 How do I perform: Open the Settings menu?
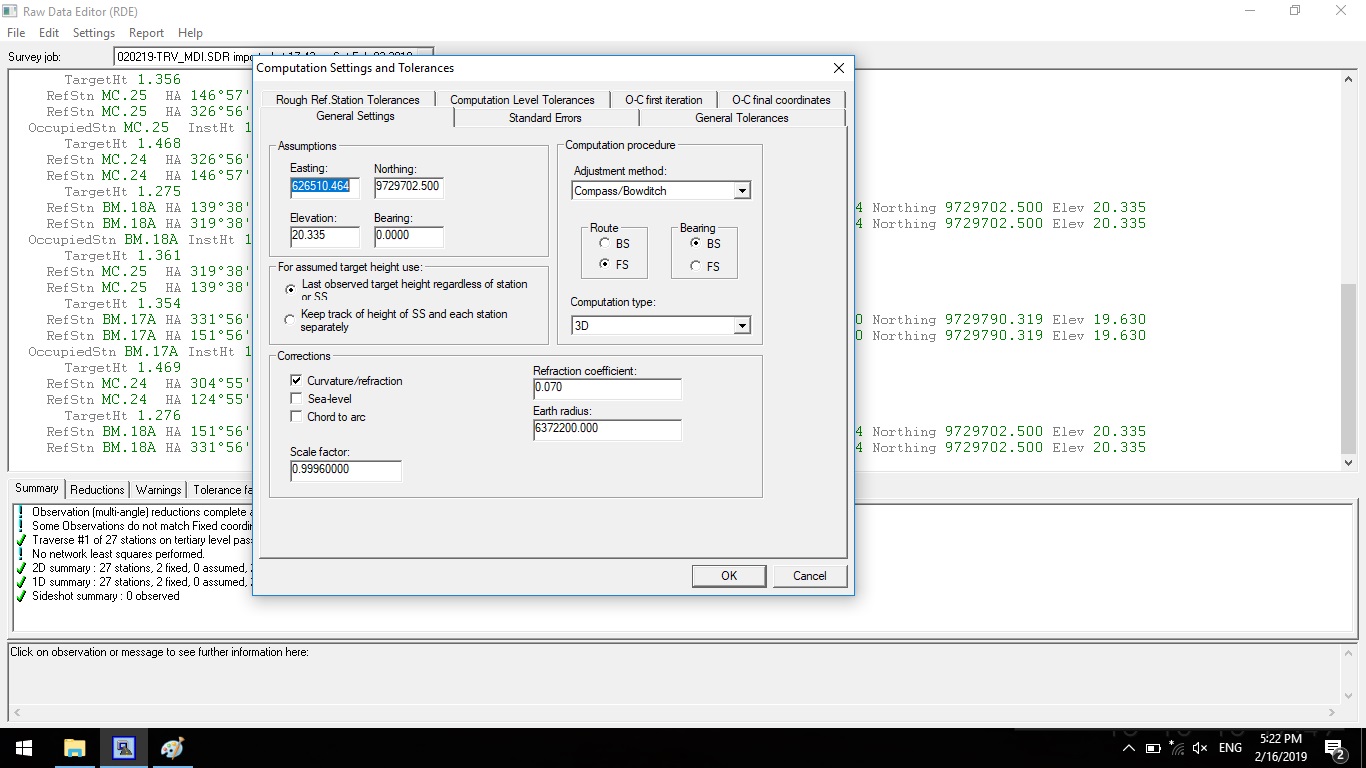[93, 32]
